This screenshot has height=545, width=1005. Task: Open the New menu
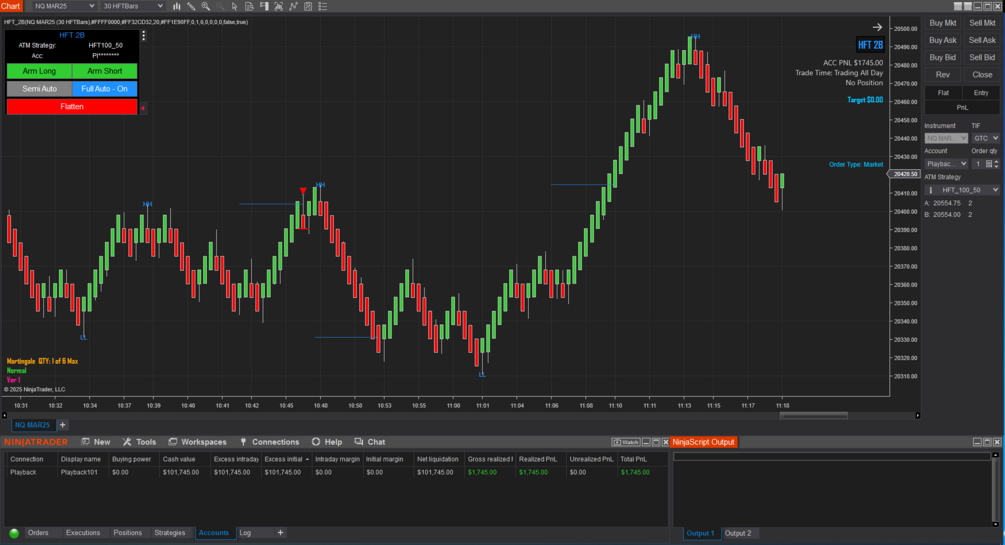click(x=96, y=442)
